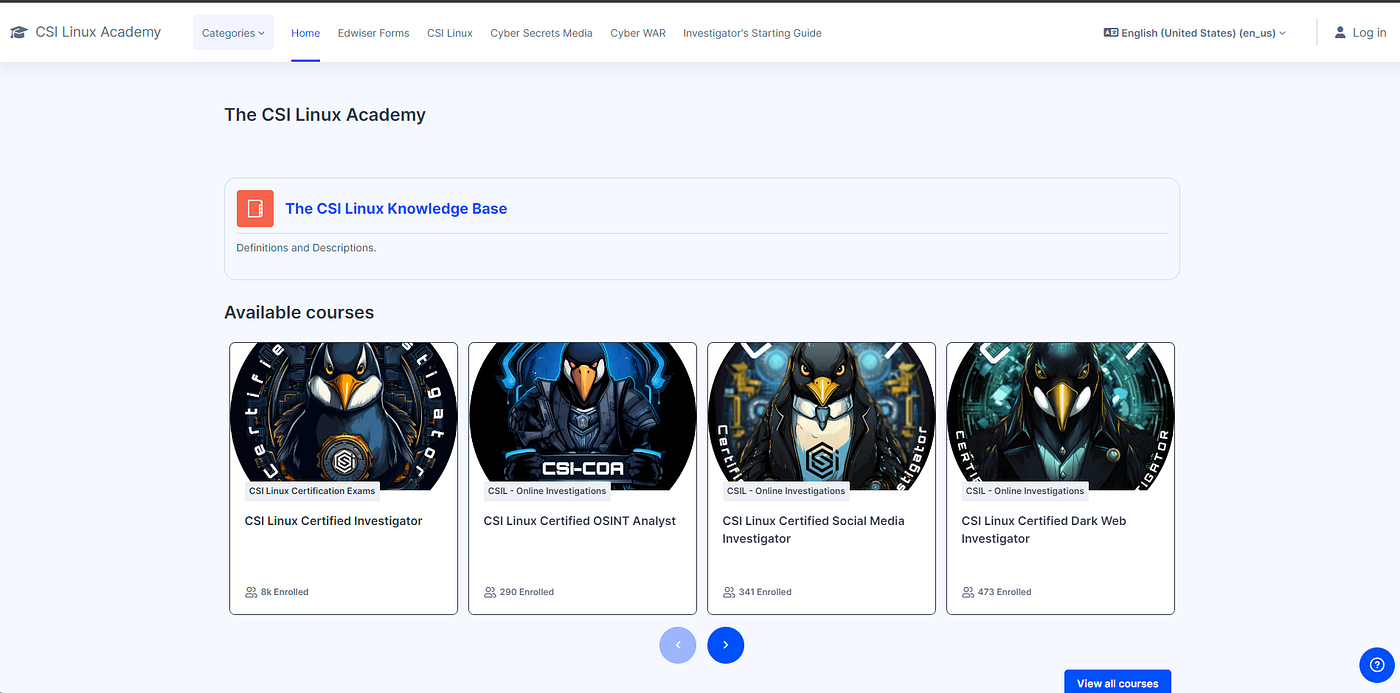Click the red Knowledge Base book icon

[255, 208]
